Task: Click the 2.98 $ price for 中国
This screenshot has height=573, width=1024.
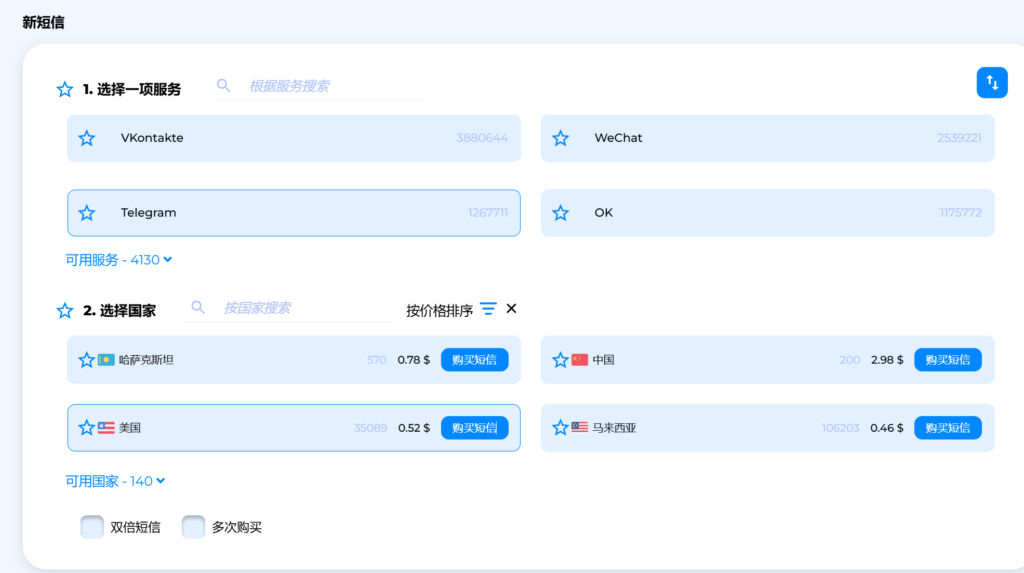Action: tap(888, 360)
